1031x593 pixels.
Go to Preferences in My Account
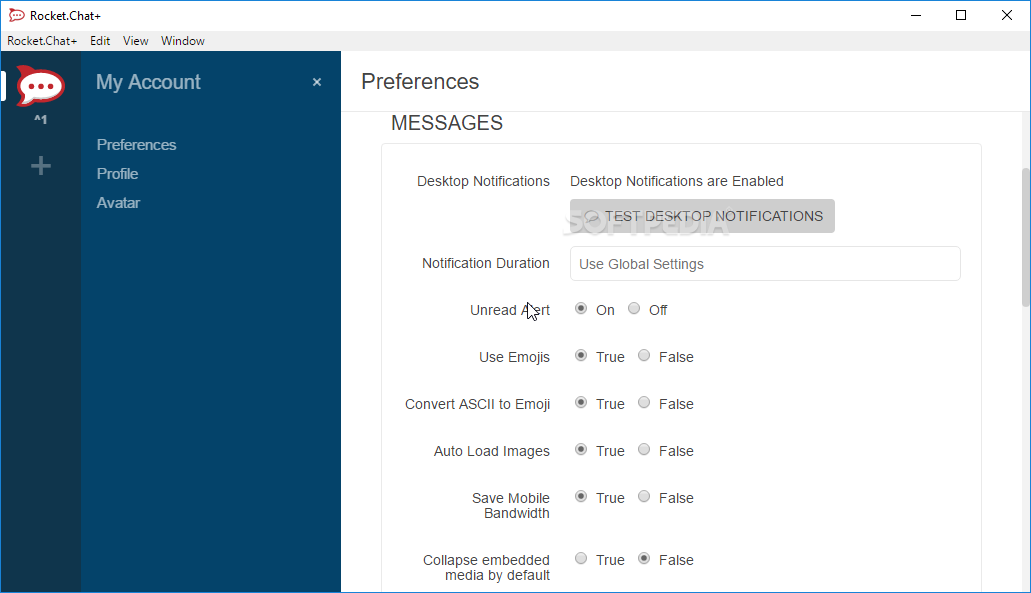[x=136, y=145]
